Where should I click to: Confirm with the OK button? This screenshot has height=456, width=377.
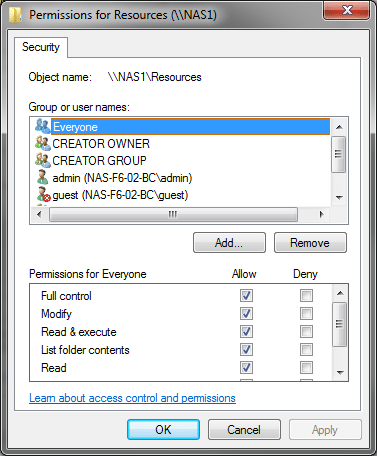pos(163,430)
